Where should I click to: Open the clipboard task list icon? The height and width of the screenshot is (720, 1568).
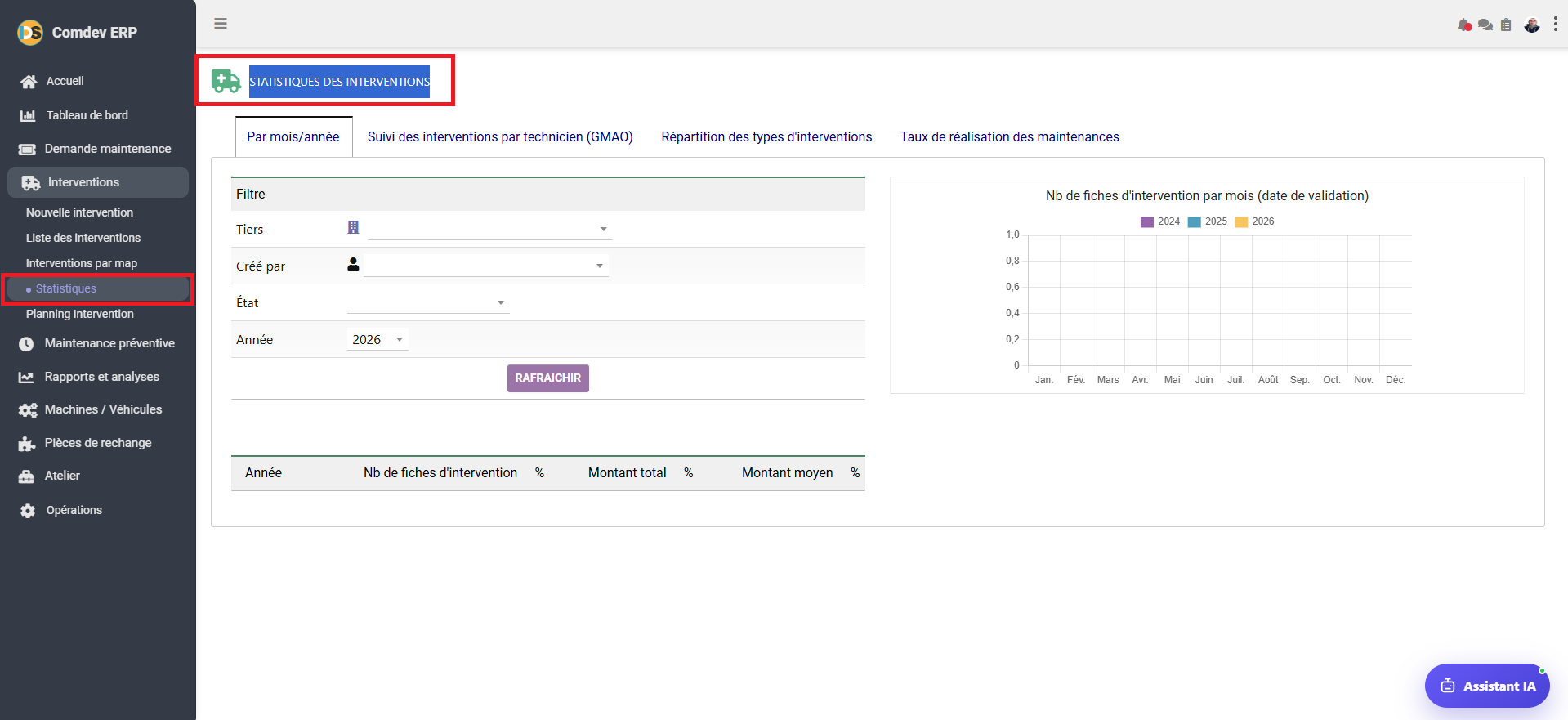coord(1506,25)
